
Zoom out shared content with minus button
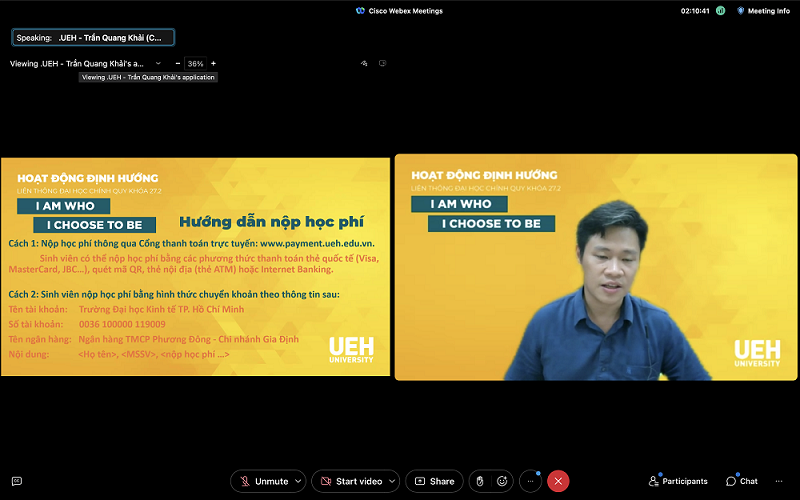point(178,63)
